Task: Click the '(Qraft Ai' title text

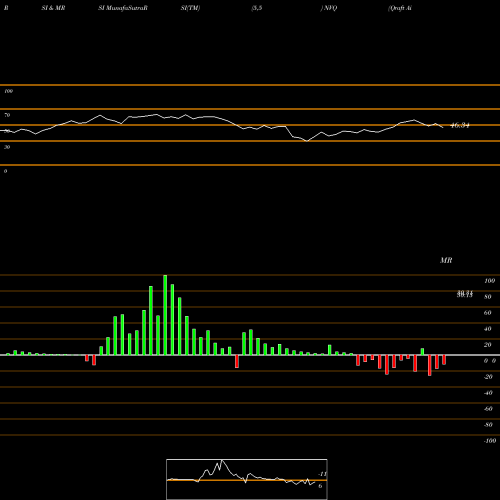Action: tap(400, 8)
